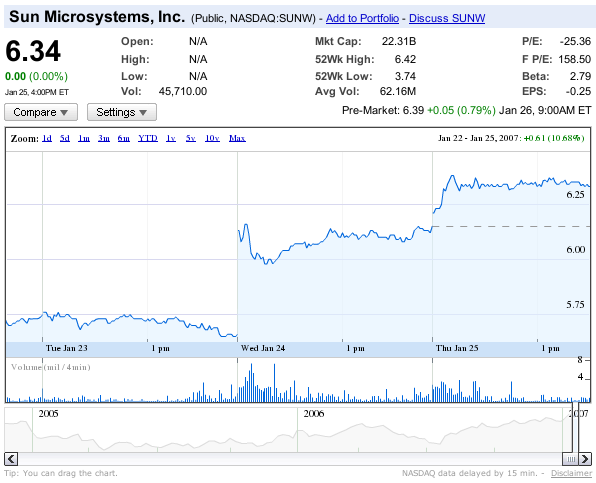The width and height of the screenshot is (596, 483).
Task: Click the 6.00 price axis label
Action: pyautogui.click(x=575, y=250)
